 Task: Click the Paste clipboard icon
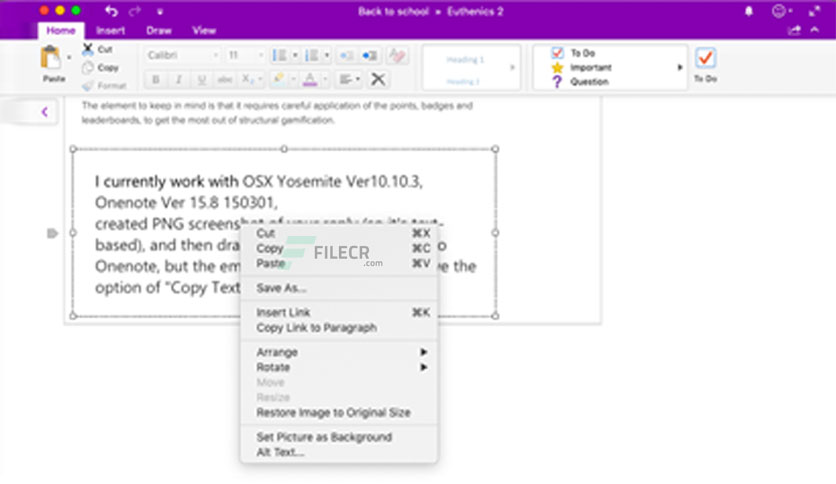click(51, 57)
